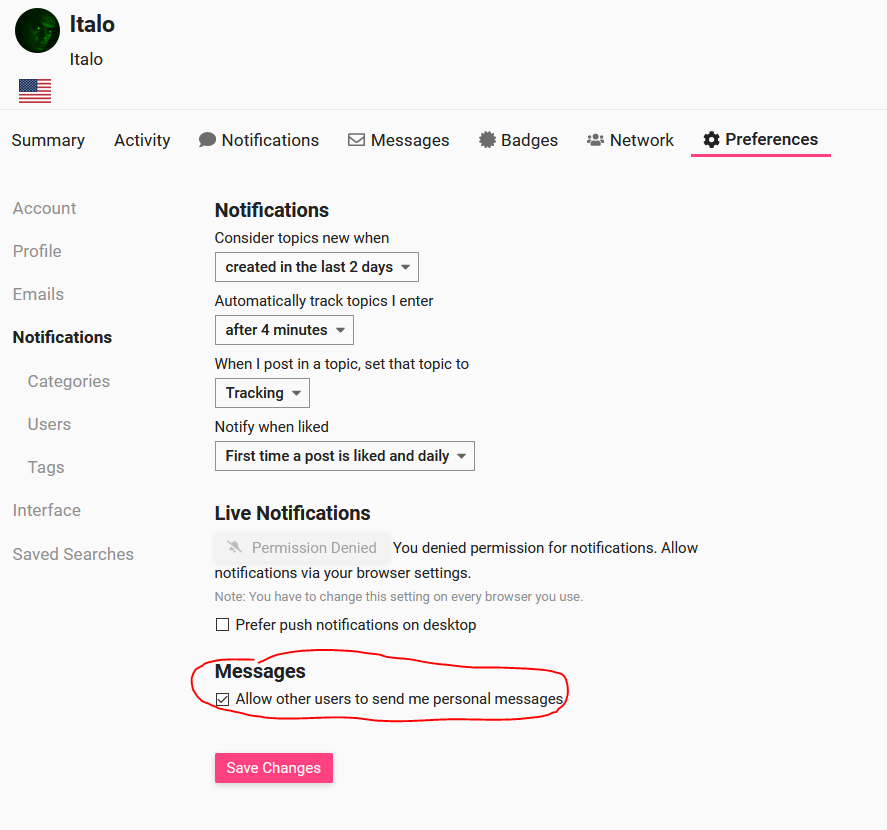Open the Activity tab
The height and width of the screenshot is (830, 887).
142,140
